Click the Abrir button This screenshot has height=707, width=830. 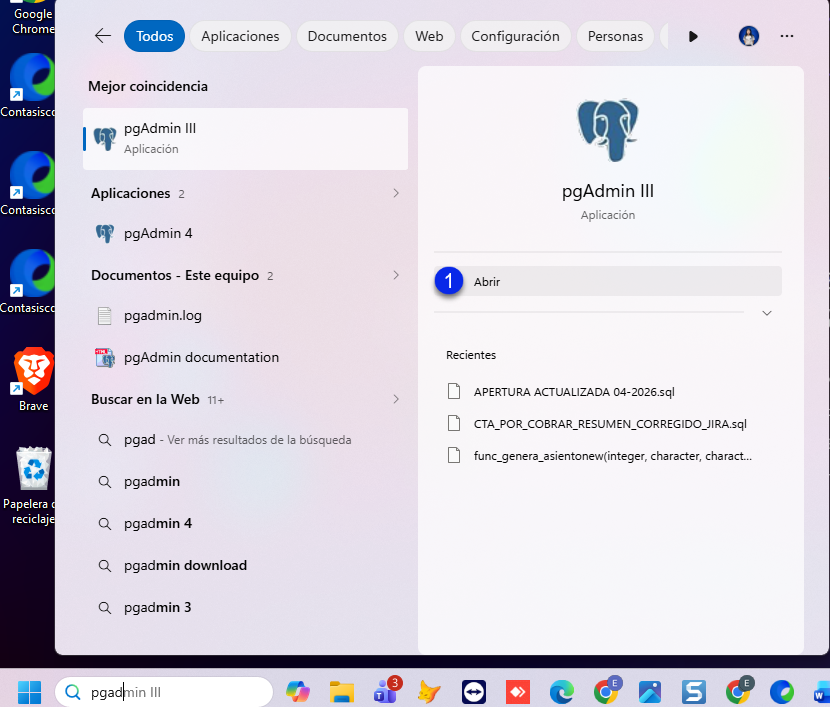coord(608,282)
